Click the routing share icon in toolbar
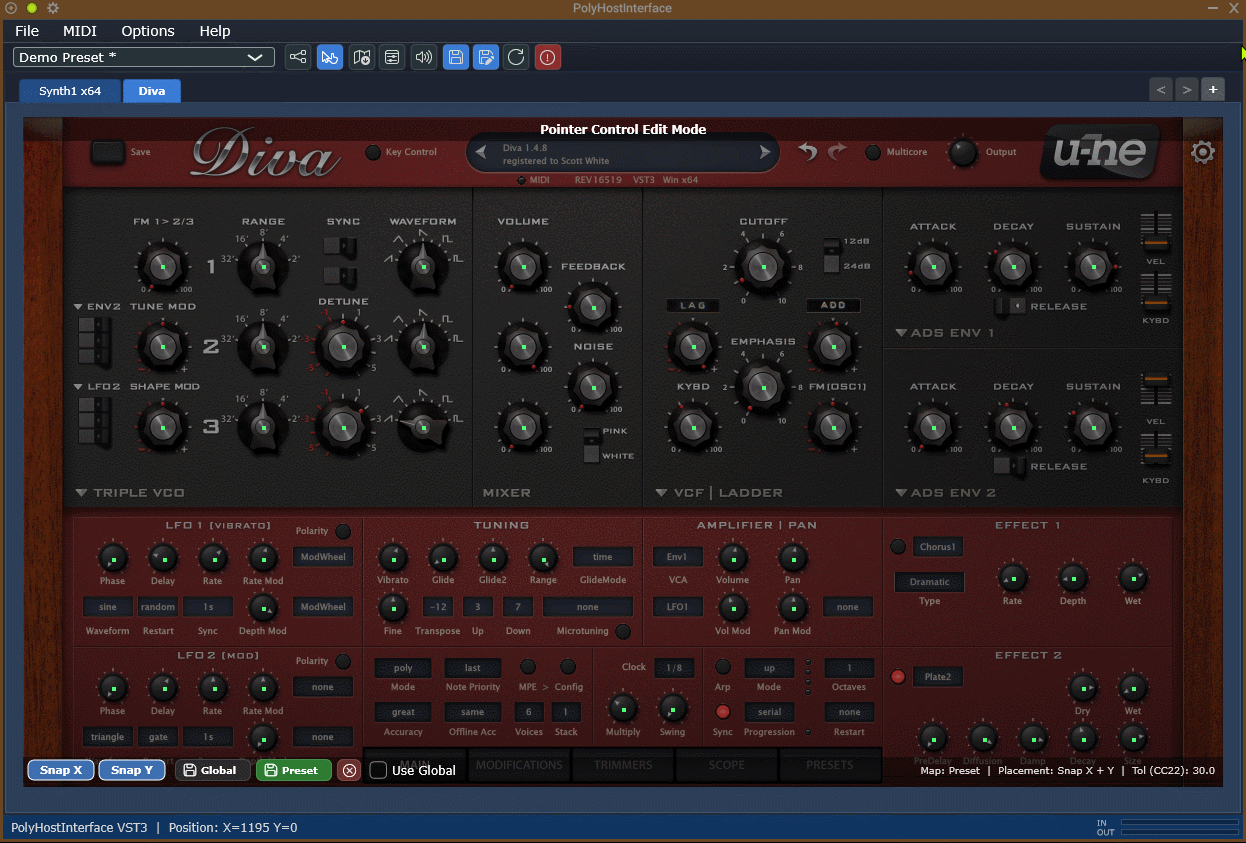 coord(298,57)
